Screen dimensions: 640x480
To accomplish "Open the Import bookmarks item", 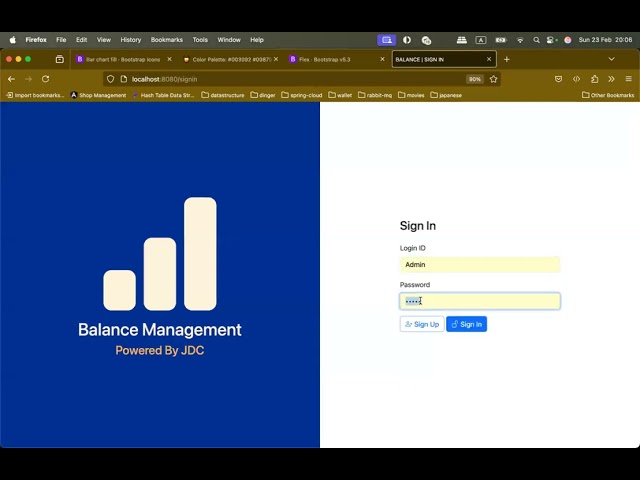I will [35, 95].
